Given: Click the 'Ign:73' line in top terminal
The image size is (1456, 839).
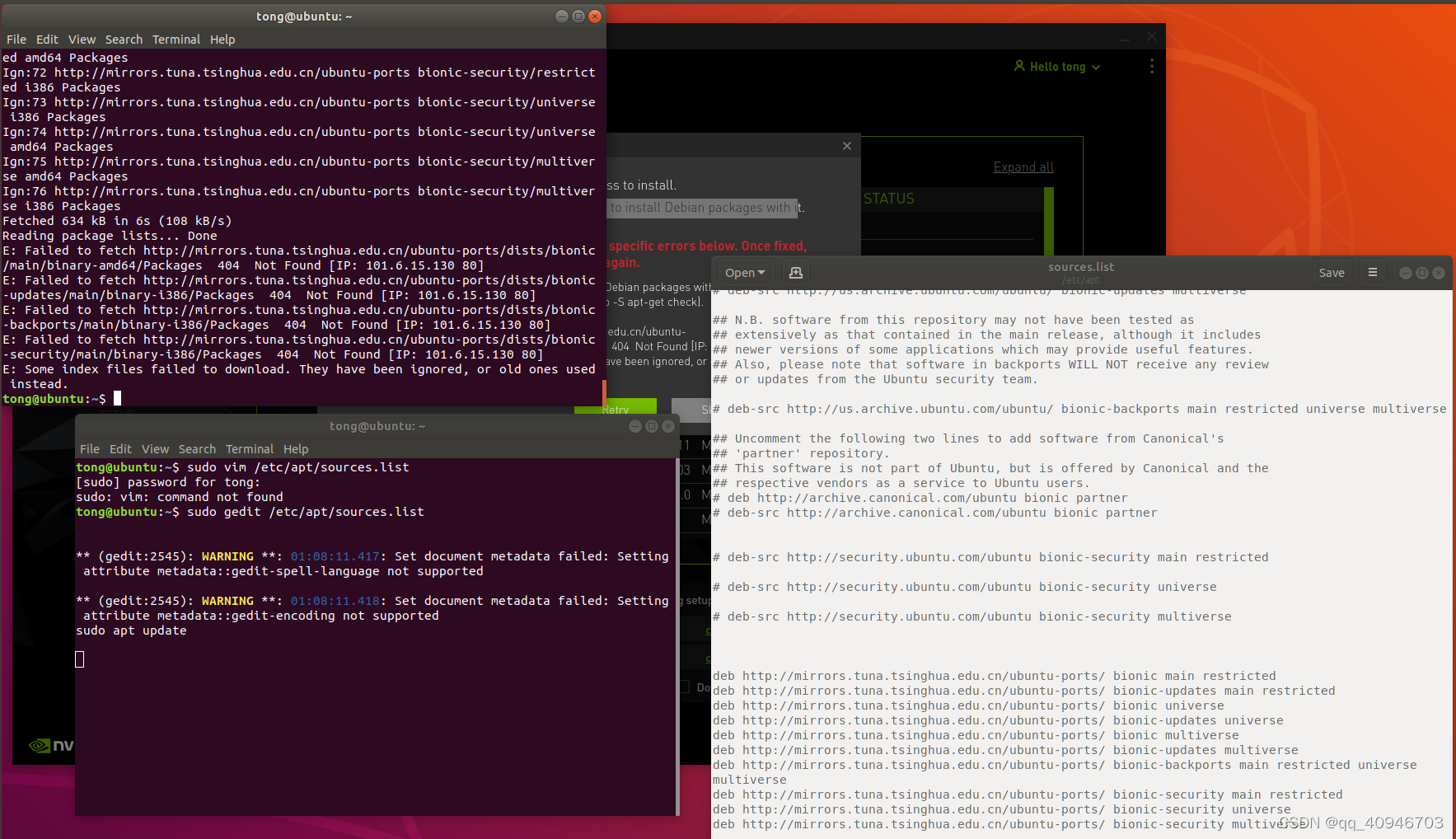Looking at the screenshot, I should 299,110.
